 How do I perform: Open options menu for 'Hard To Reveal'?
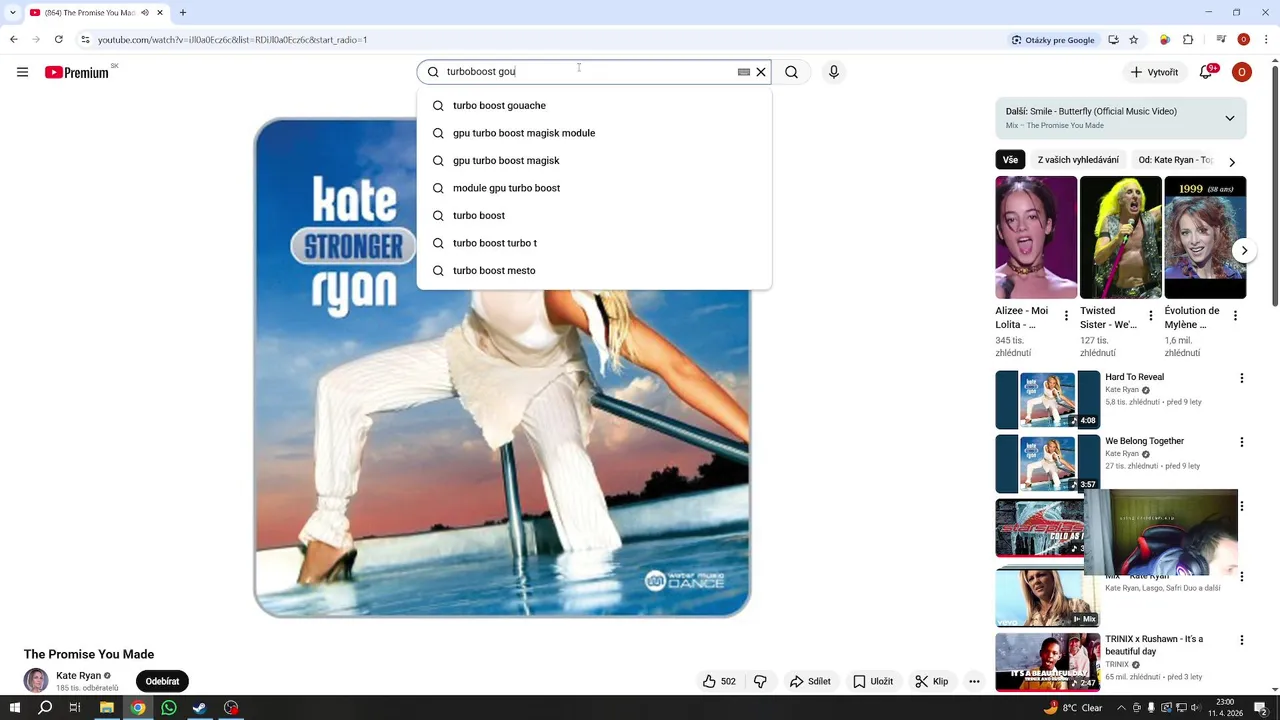pyautogui.click(x=1242, y=378)
